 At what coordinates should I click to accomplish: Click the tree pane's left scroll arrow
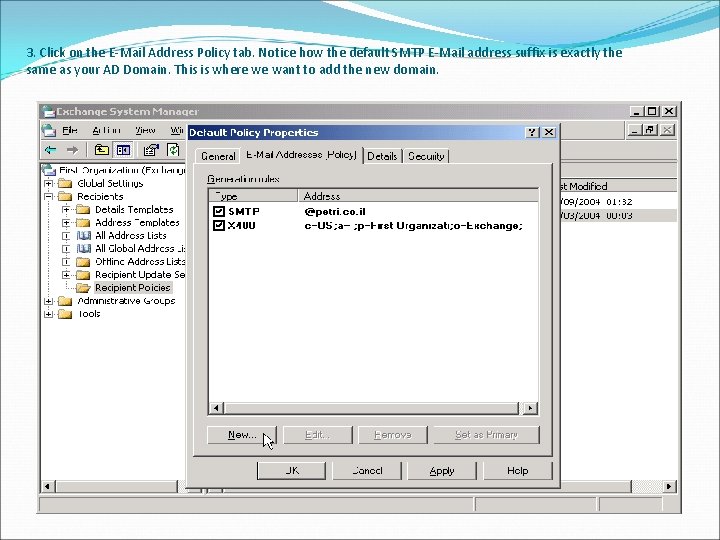pyautogui.click(x=47, y=486)
